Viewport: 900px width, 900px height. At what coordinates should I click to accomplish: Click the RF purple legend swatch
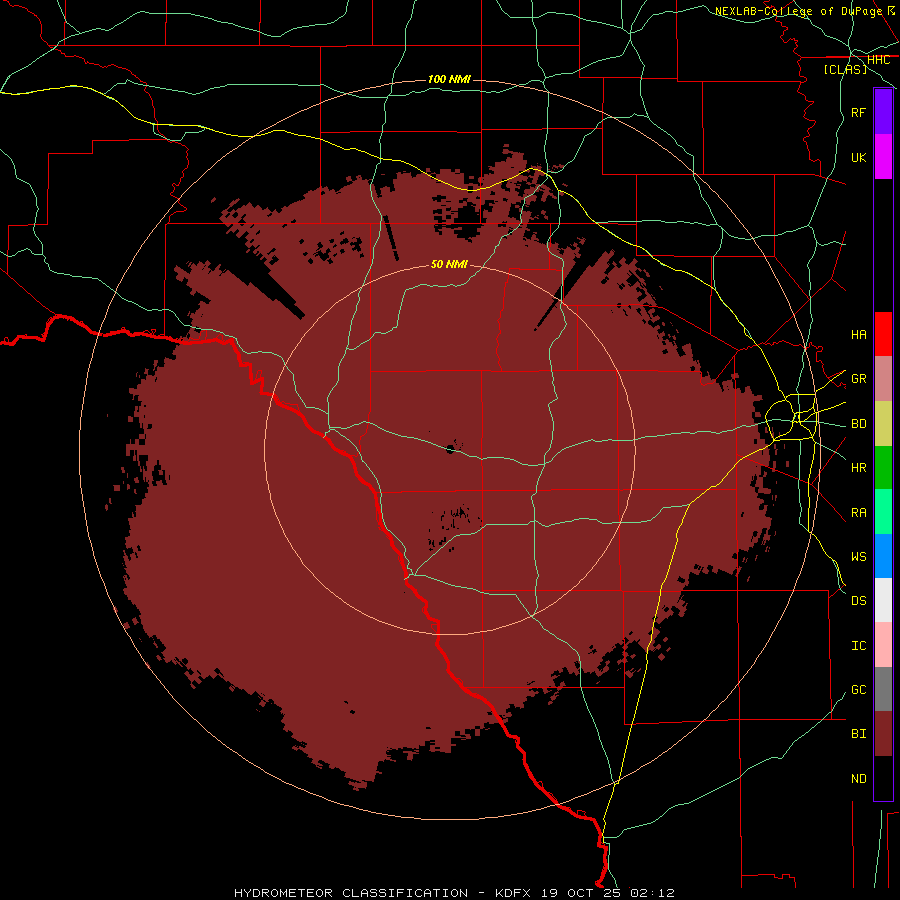[x=883, y=112]
